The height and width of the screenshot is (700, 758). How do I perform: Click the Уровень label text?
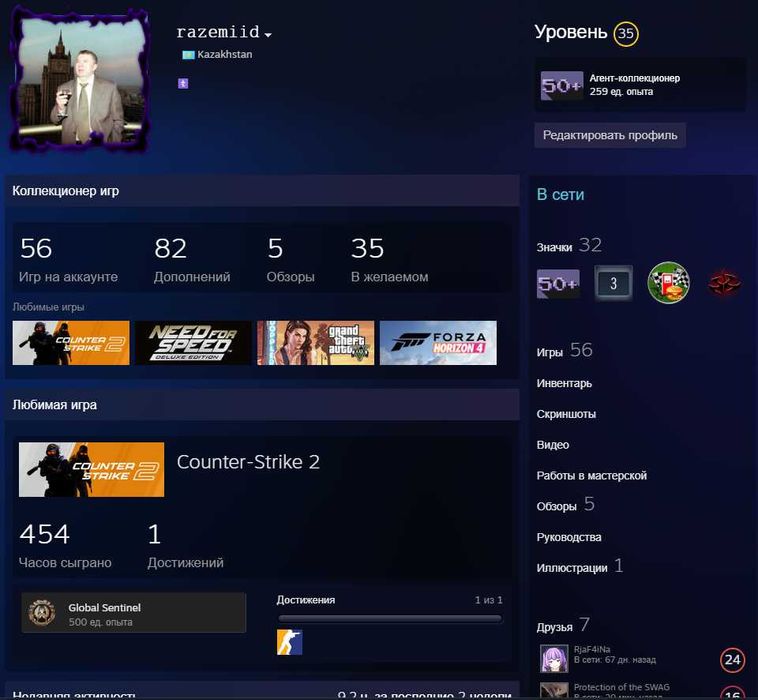570,32
